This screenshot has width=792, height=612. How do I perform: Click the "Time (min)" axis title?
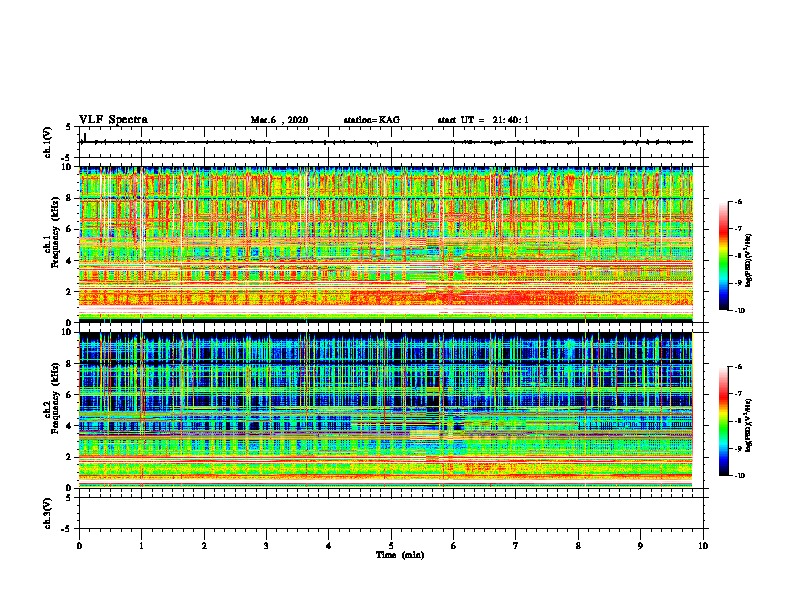[400, 555]
